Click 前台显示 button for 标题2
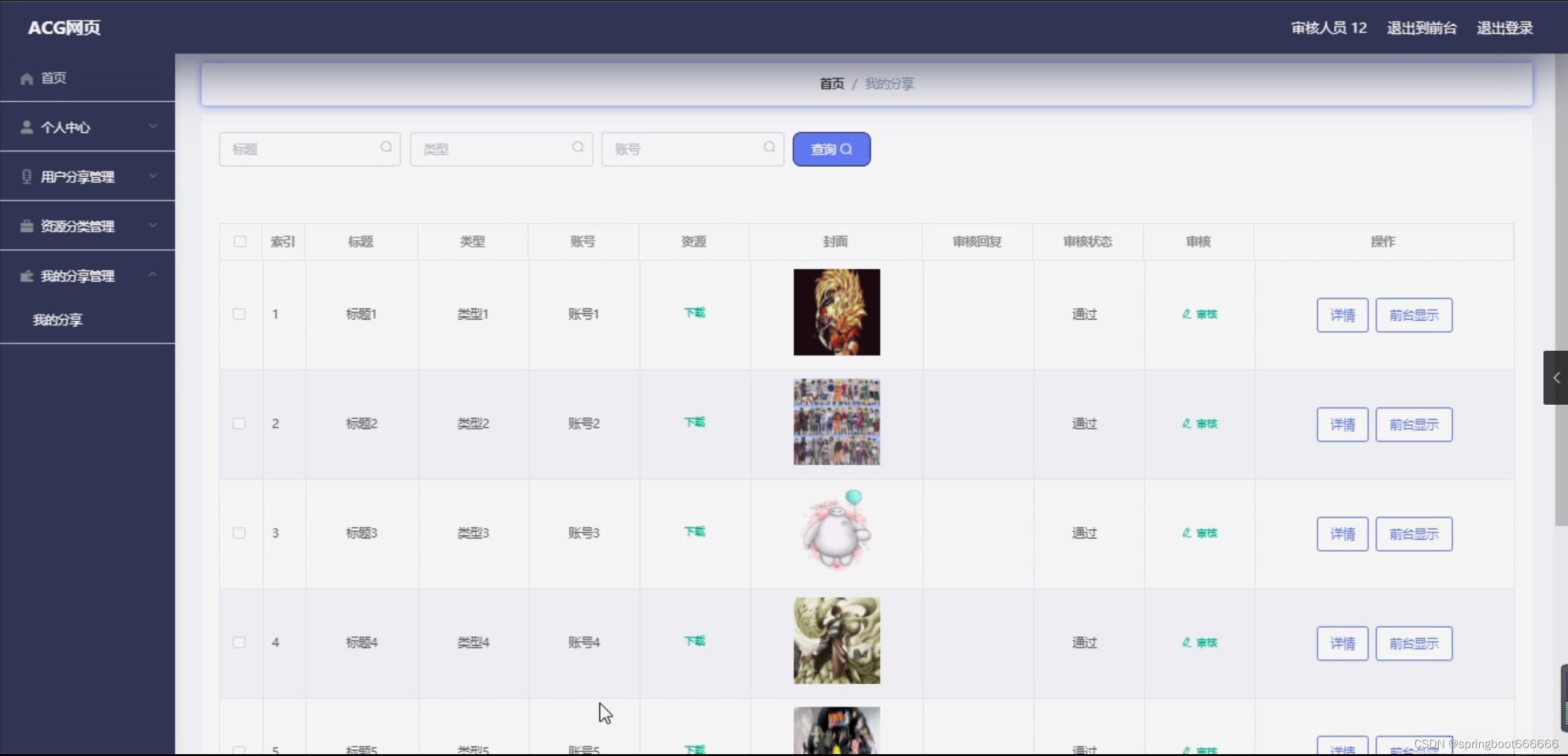This screenshot has height=756, width=1568. (1414, 424)
